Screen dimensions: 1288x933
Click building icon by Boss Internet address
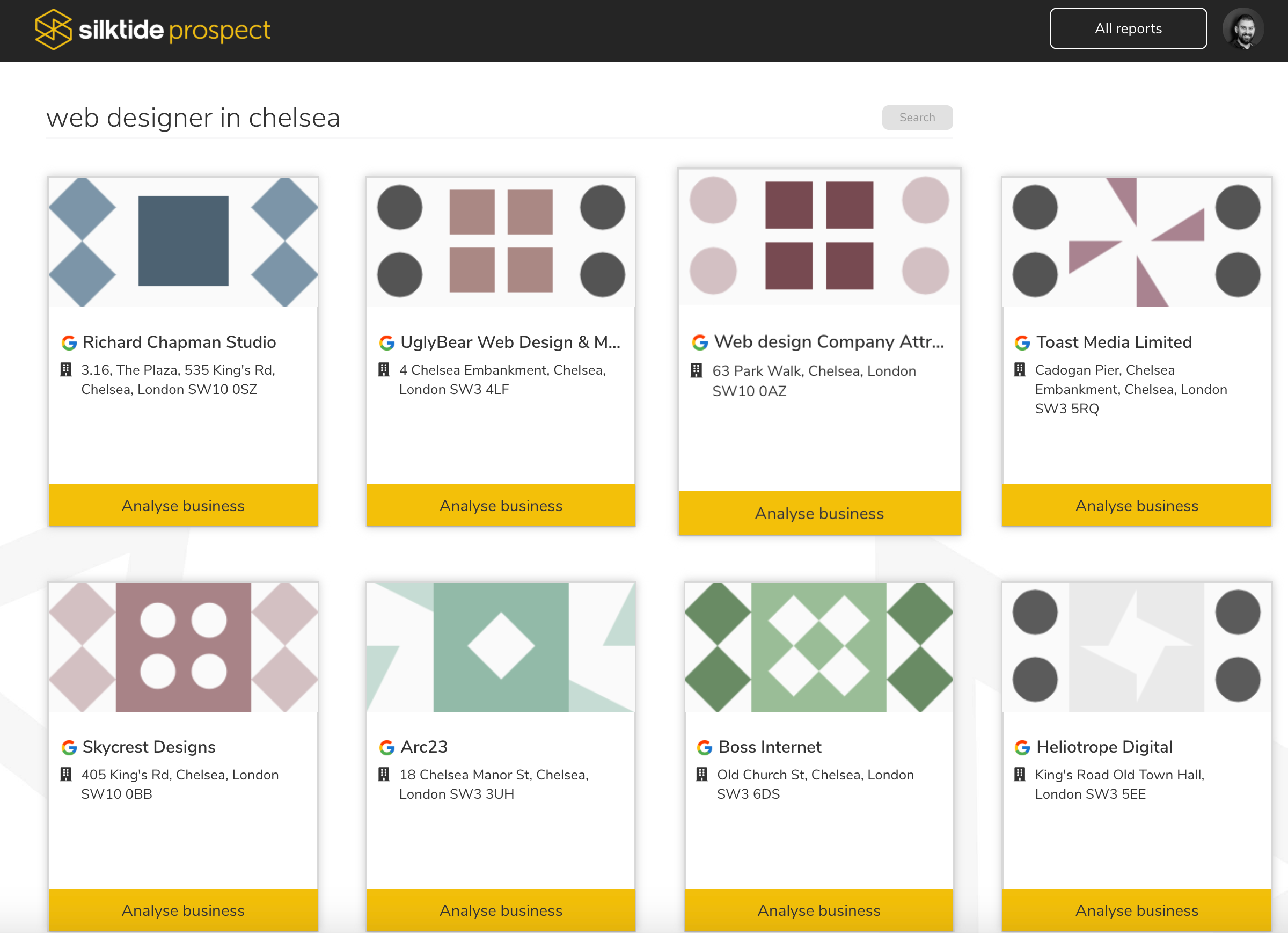pos(702,775)
